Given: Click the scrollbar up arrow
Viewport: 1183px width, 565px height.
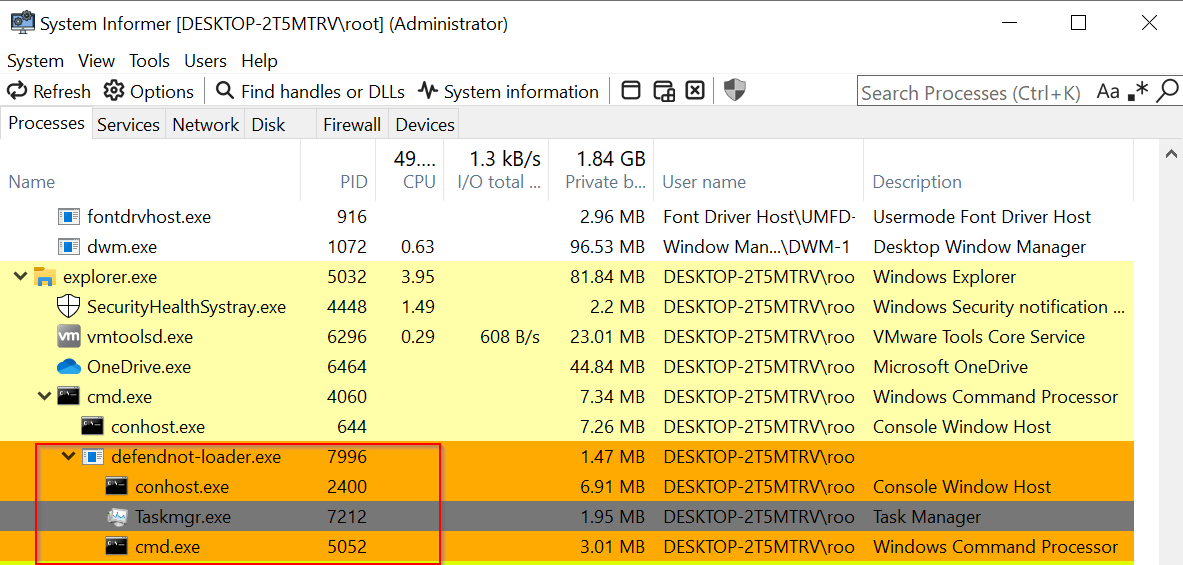Looking at the screenshot, I should pos(1170,154).
